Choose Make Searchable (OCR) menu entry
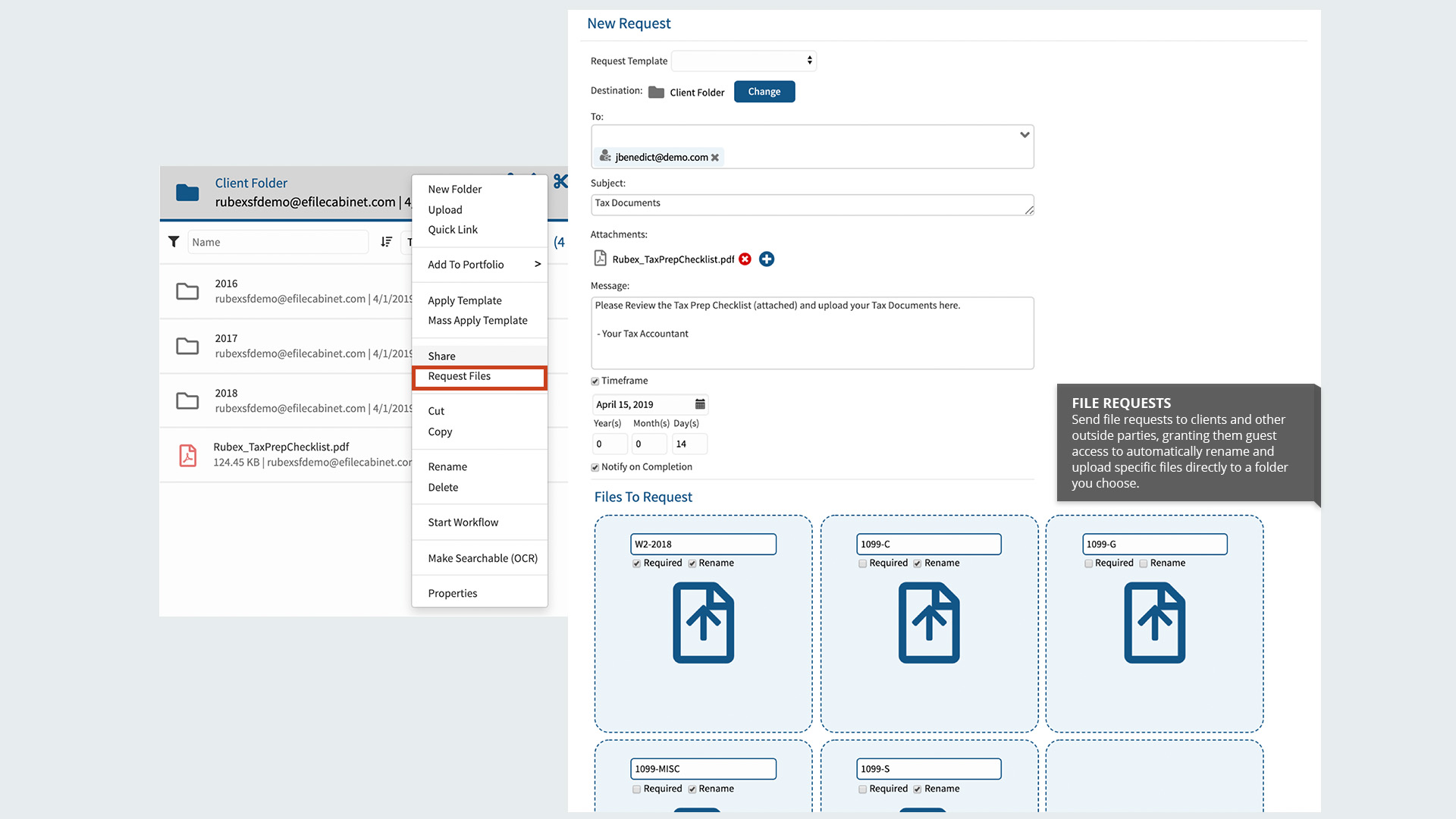This screenshot has height=819, width=1456. click(x=482, y=558)
